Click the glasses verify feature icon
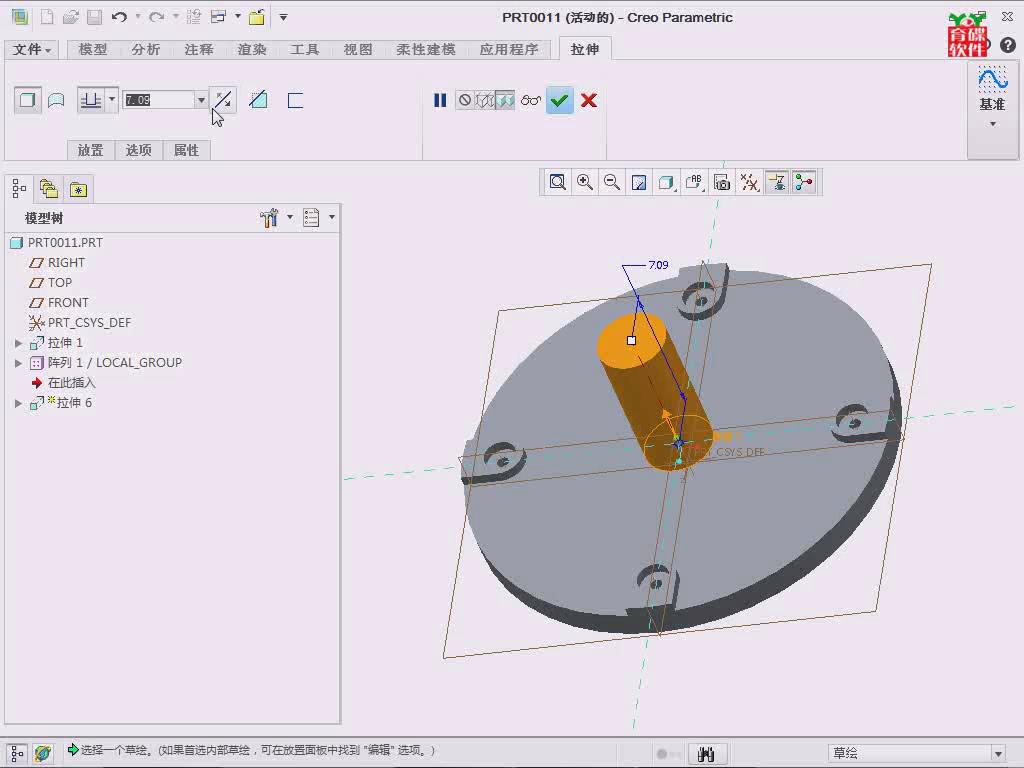The width and height of the screenshot is (1024, 768). tap(531, 100)
